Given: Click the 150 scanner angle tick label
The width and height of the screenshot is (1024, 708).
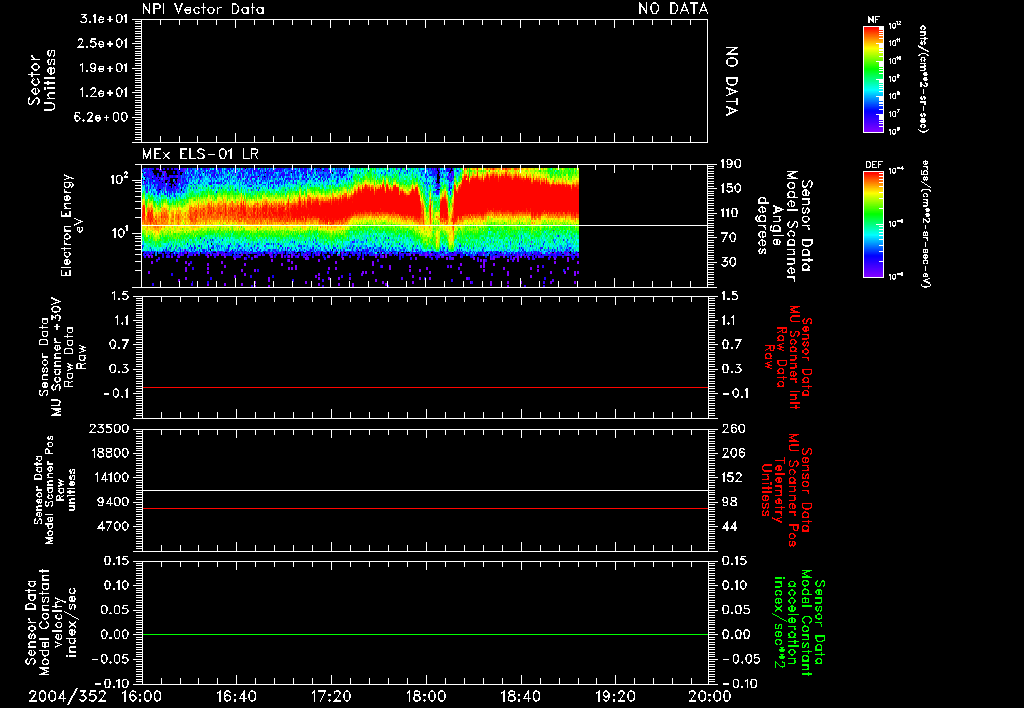Looking at the screenshot, I should pos(731,189).
